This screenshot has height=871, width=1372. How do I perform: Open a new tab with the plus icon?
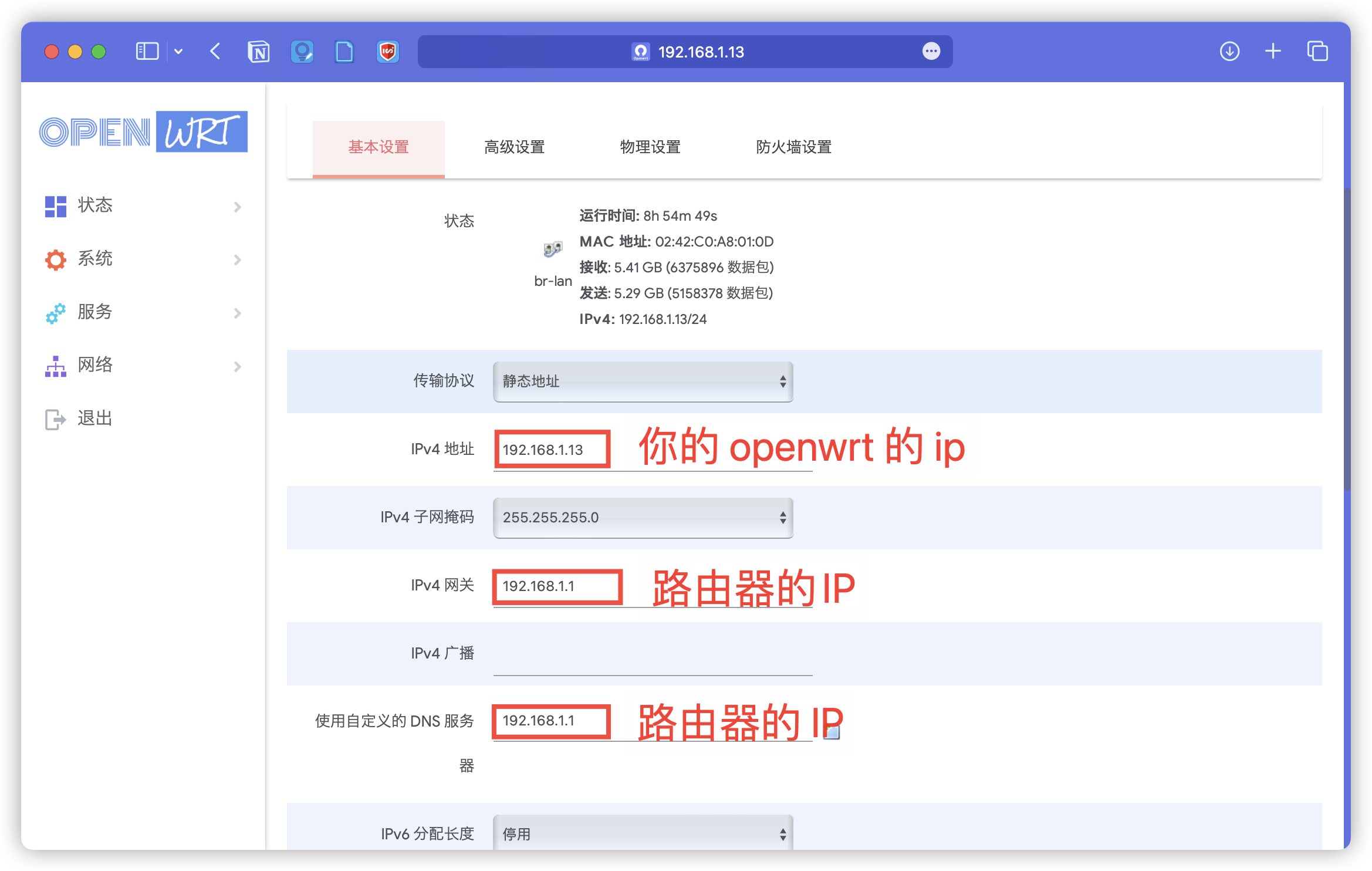click(1273, 52)
